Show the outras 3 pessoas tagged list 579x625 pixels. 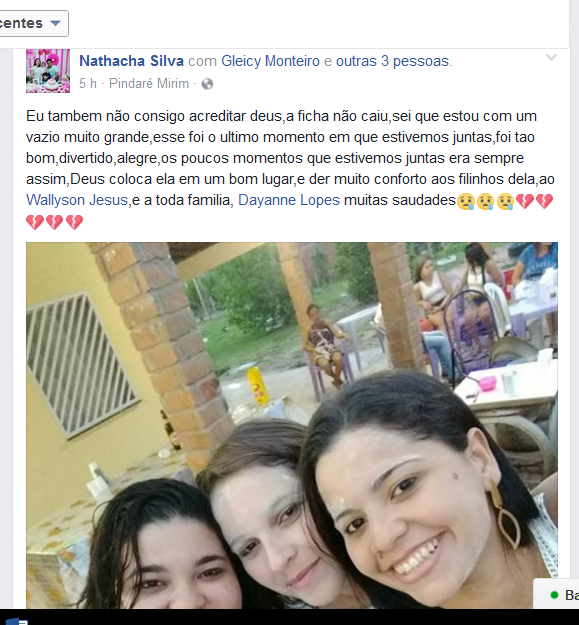[393, 61]
